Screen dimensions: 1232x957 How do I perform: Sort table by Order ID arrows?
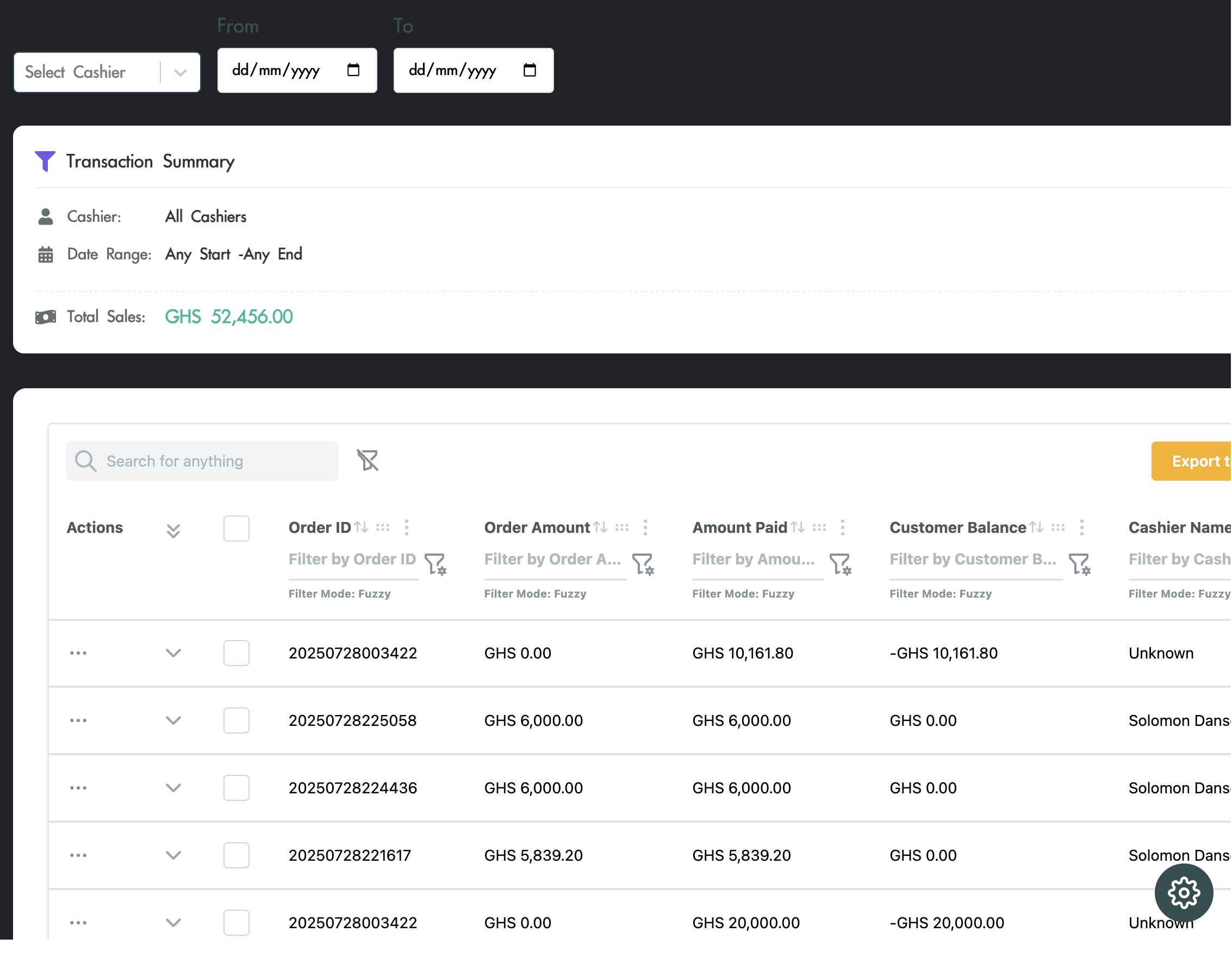(x=361, y=527)
